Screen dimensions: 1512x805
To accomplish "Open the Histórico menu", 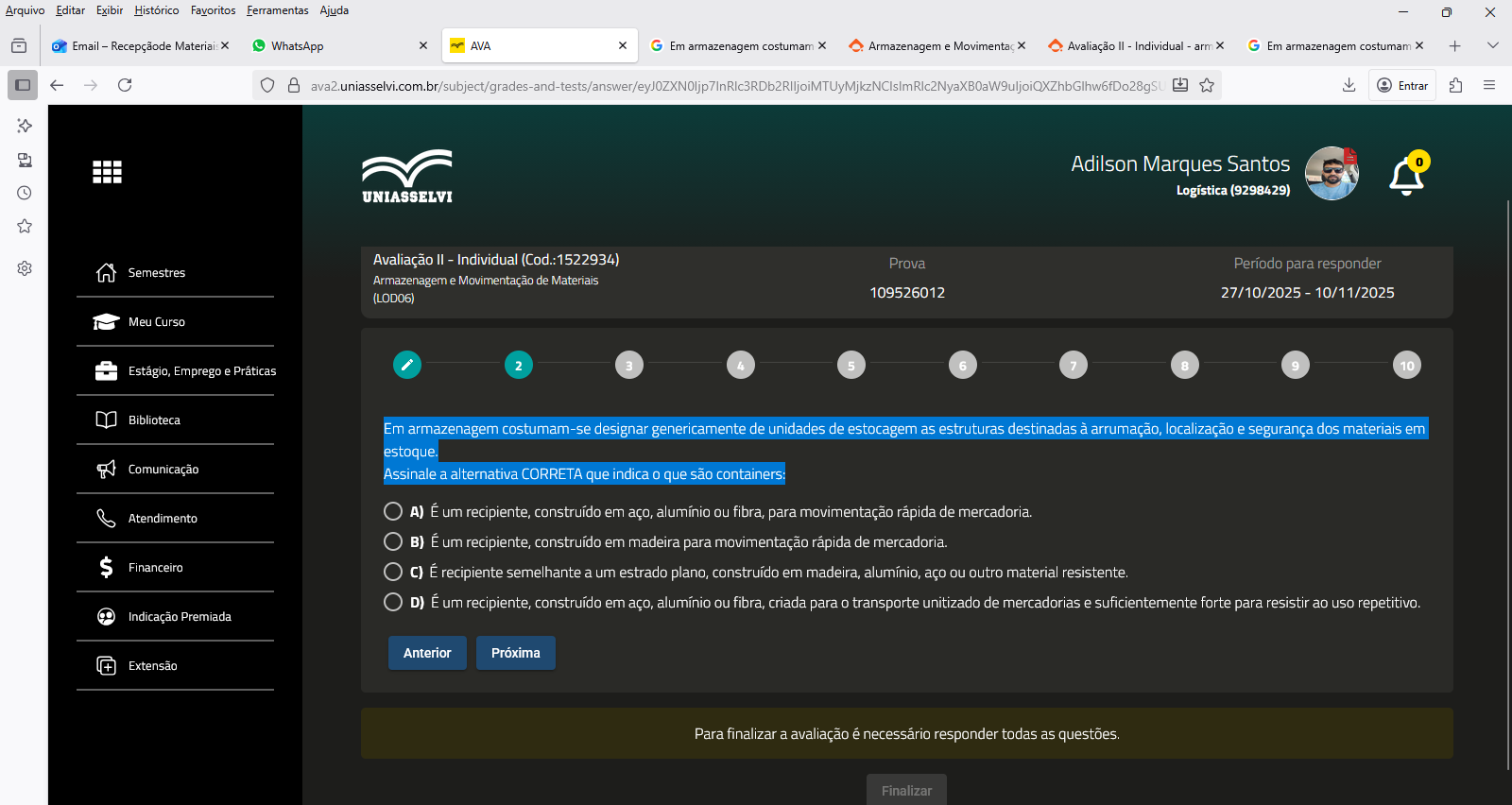I will click(x=156, y=10).
